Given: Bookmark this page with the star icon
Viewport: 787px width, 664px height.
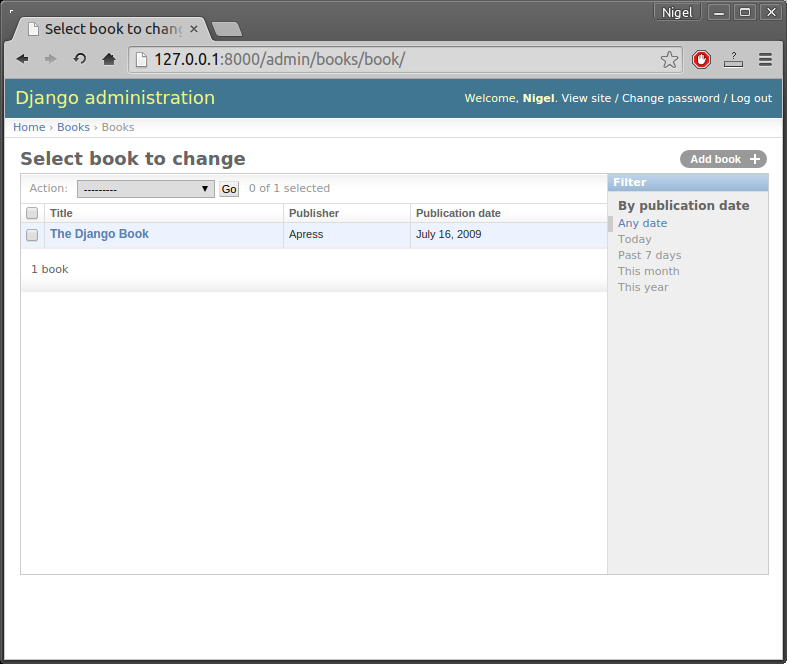Looking at the screenshot, I should pyautogui.click(x=669, y=60).
